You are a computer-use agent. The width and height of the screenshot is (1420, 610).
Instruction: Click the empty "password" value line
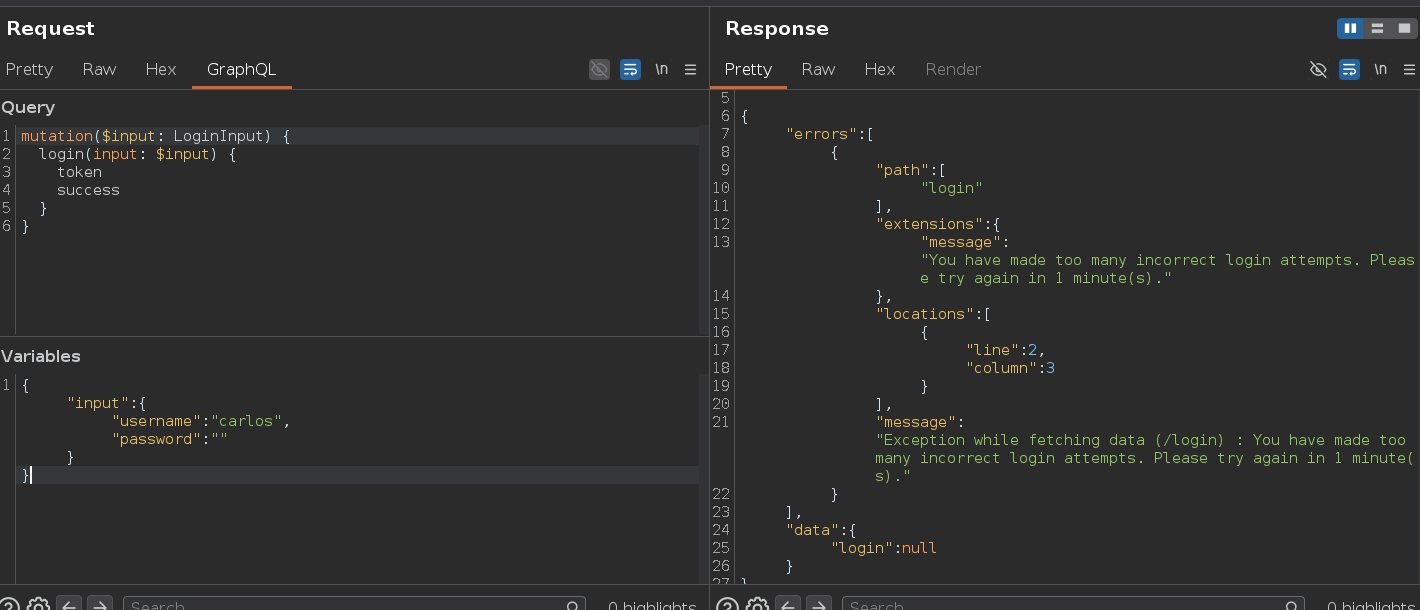(x=170, y=439)
